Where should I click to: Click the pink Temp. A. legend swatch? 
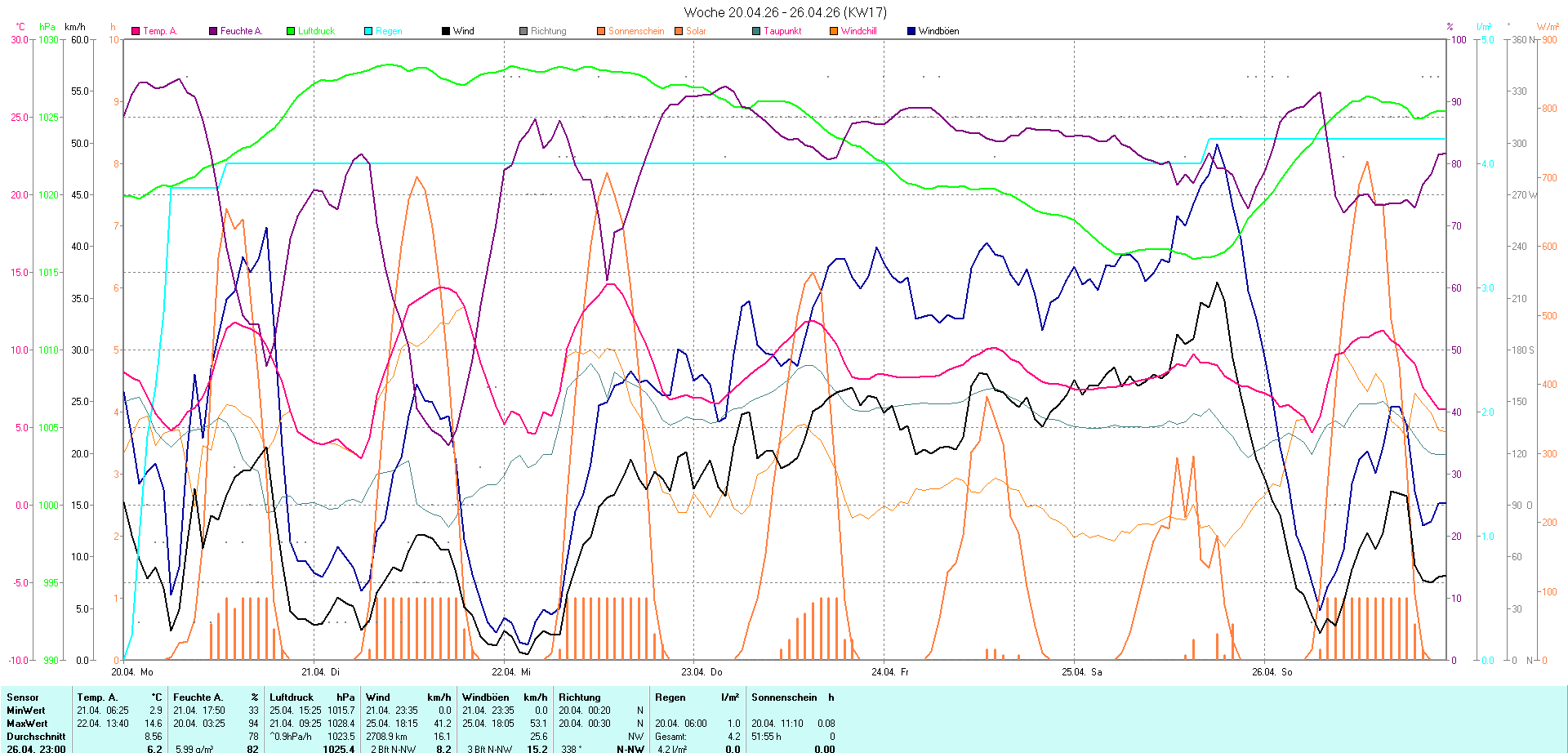[x=136, y=31]
